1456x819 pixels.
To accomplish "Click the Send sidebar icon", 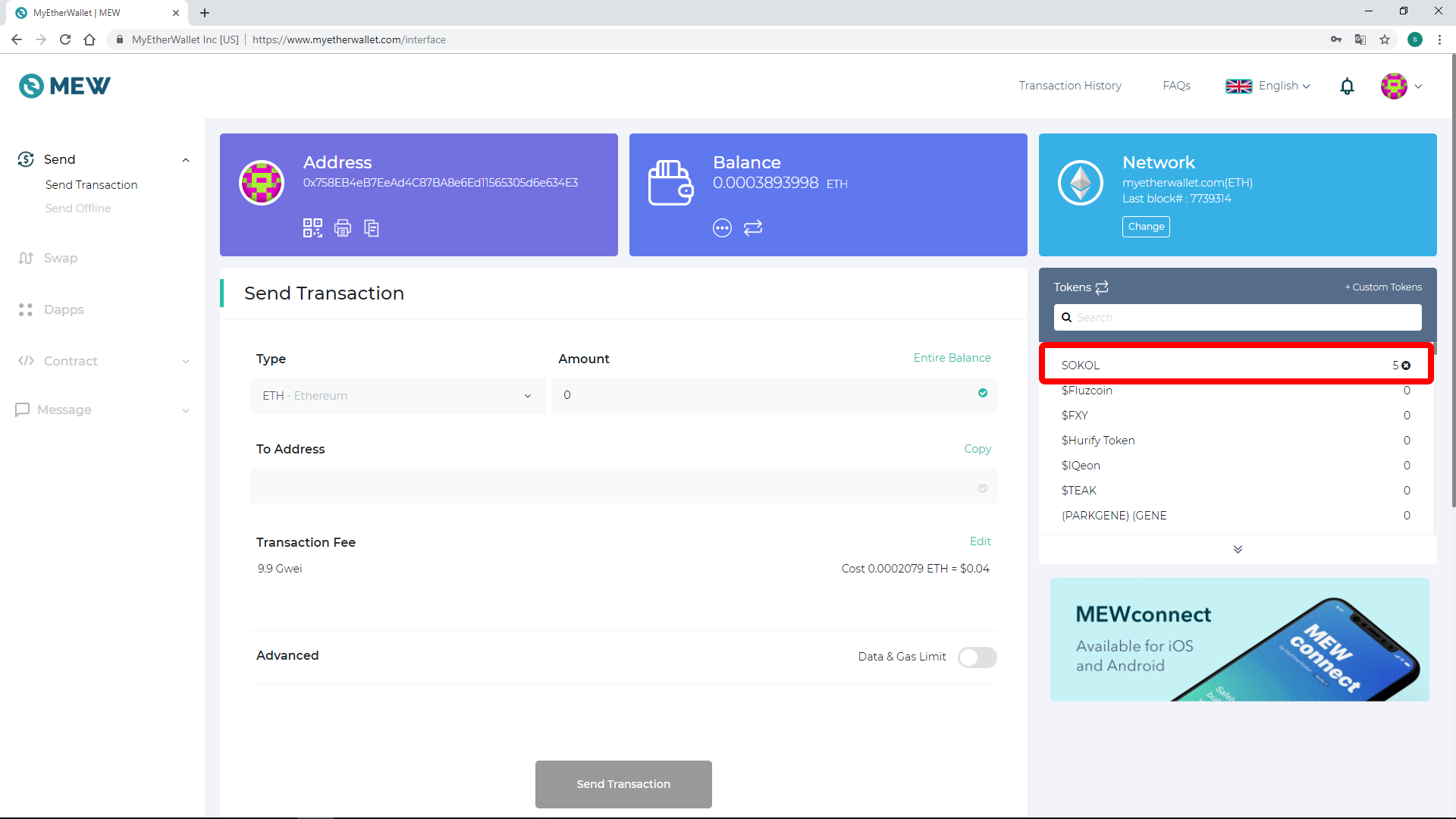I will pos(26,159).
